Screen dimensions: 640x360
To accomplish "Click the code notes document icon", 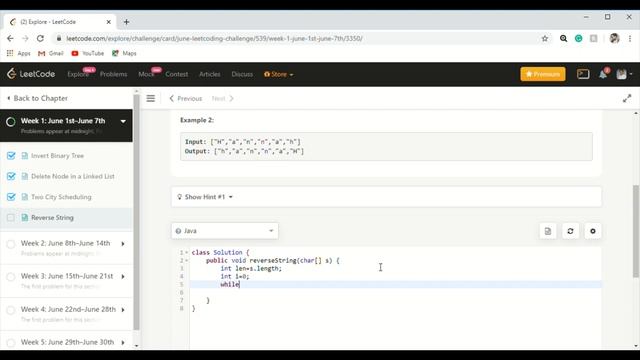I will (x=548, y=231).
